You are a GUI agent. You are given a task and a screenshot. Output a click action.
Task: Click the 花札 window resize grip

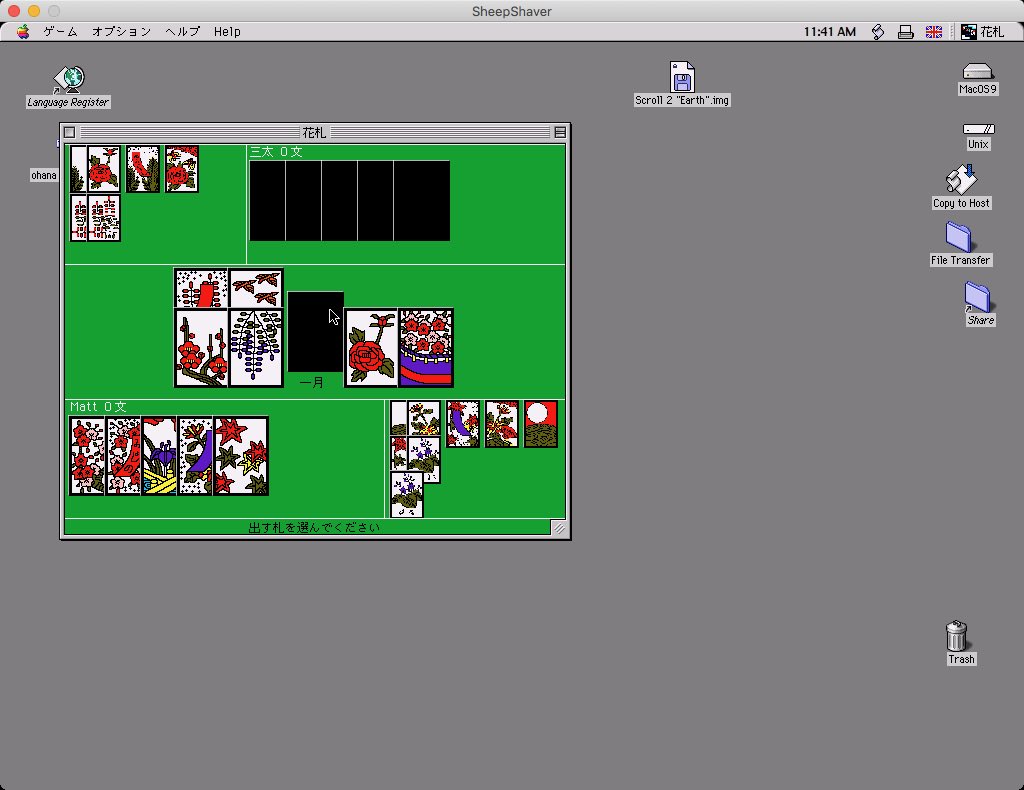point(559,528)
